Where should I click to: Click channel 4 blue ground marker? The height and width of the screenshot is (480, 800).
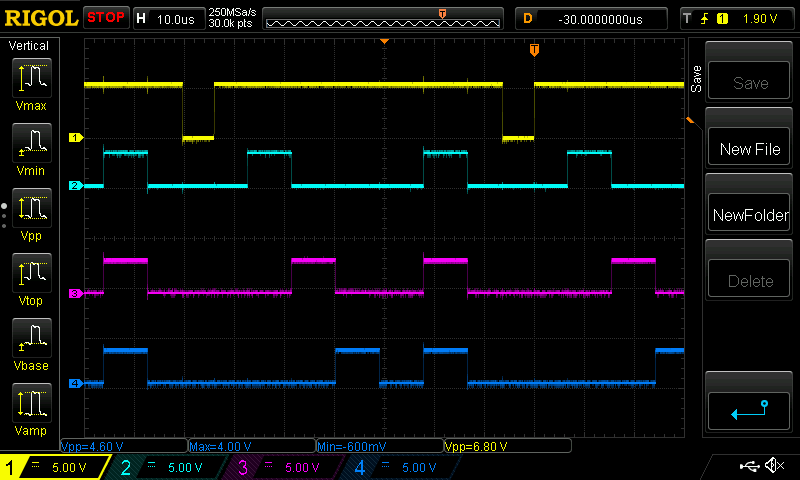coord(76,383)
